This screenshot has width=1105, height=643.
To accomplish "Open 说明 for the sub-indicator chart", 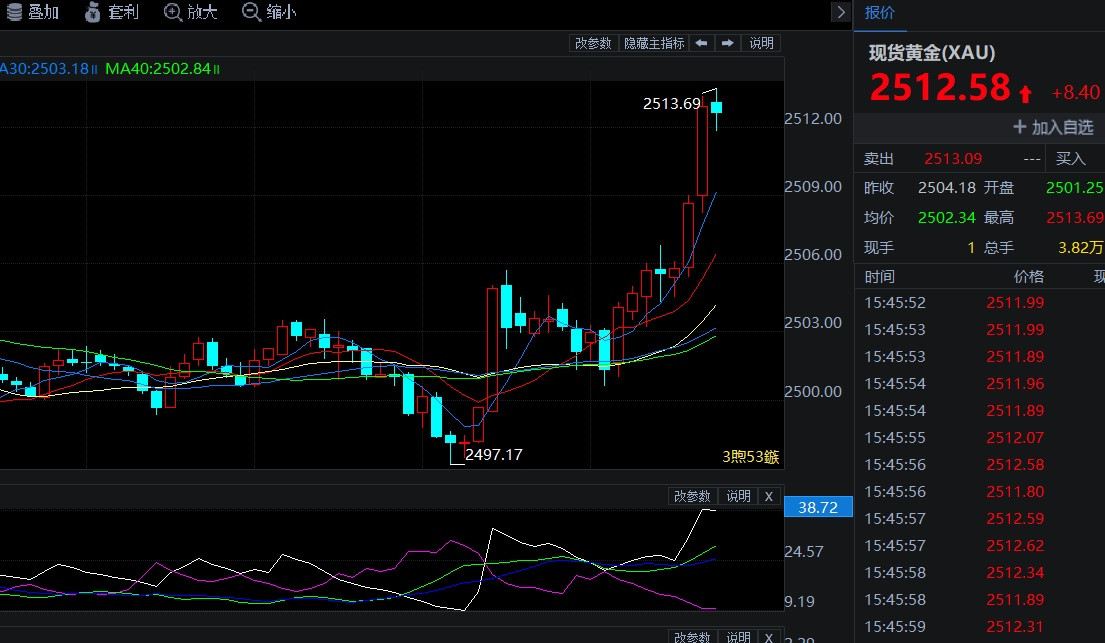I will click(738, 496).
